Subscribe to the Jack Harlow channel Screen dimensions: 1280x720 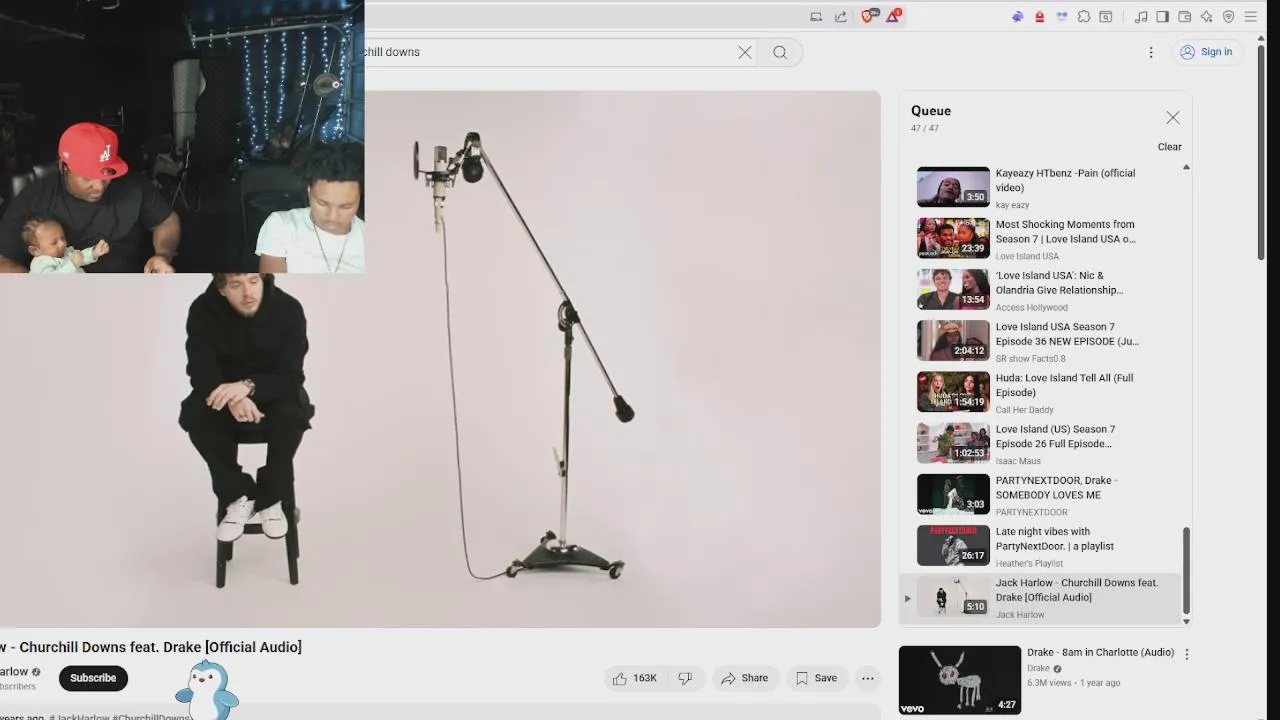coord(93,678)
